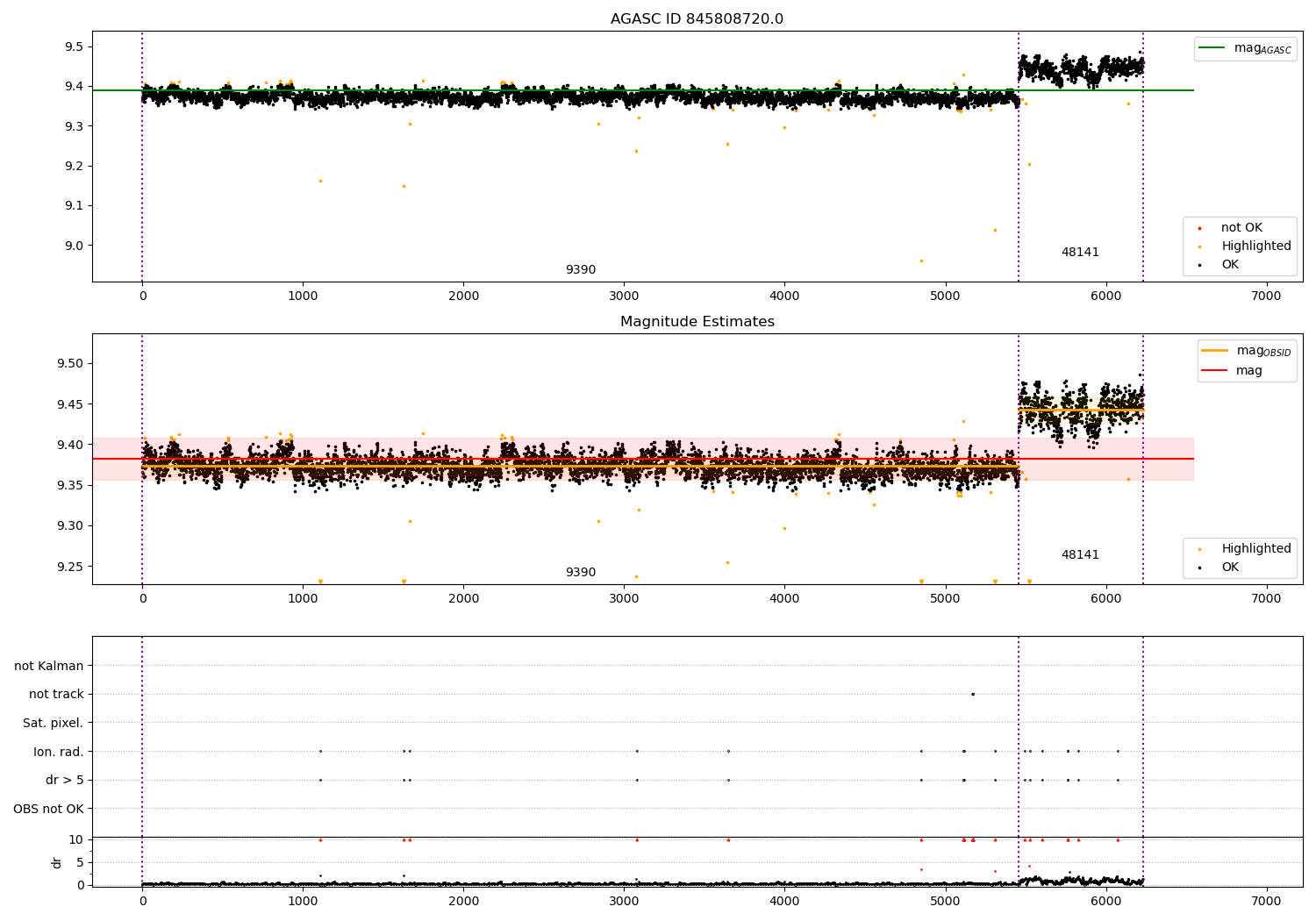
Task: Click the plot title AGASC ID 845808720.0
Action: point(697,19)
